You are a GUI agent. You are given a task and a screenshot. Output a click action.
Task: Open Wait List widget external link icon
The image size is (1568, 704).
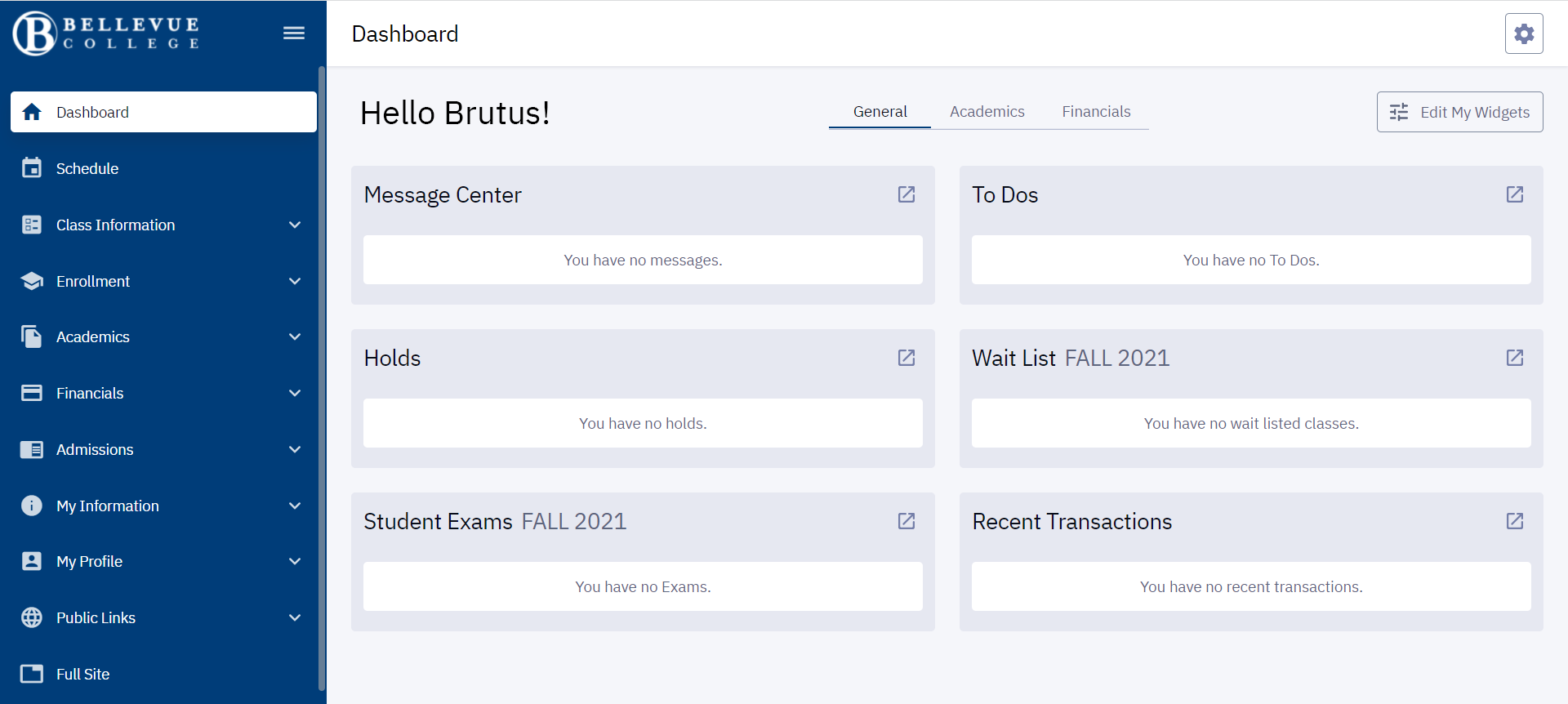pyautogui.click(x=1515, y=358)
